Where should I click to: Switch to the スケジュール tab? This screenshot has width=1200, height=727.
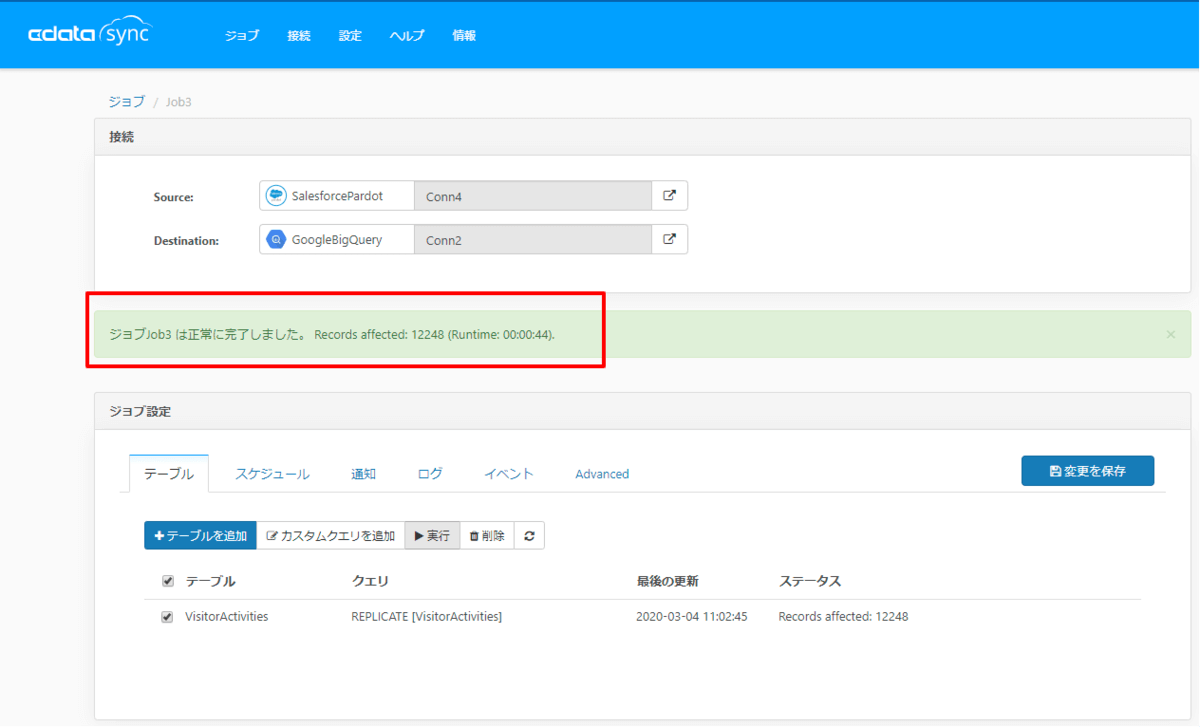tap(272, 474)
